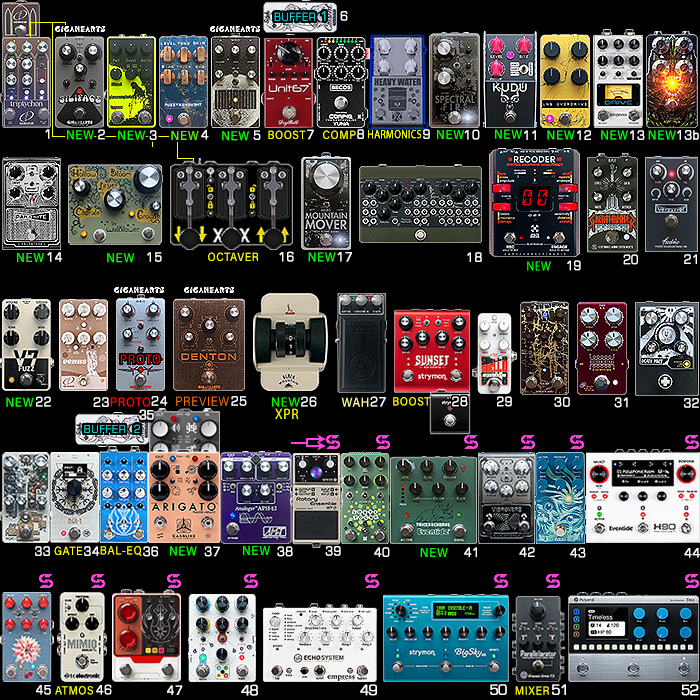700x700 pixels.
Task: Select the teal Strymon BigSky reverb
Action: click(x=446, y=638)
